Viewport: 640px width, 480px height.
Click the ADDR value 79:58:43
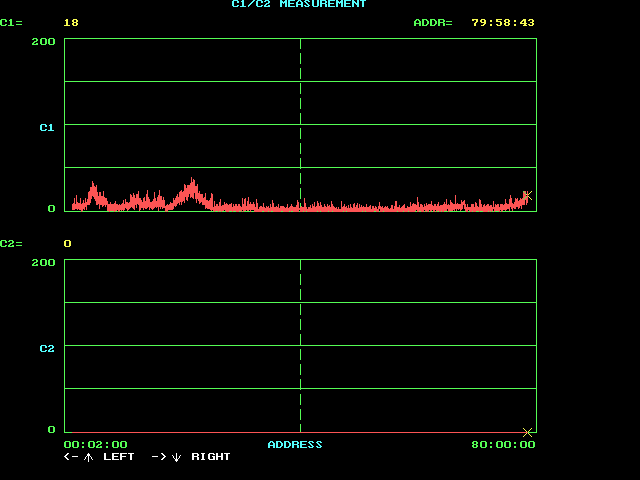click(503, 22)
